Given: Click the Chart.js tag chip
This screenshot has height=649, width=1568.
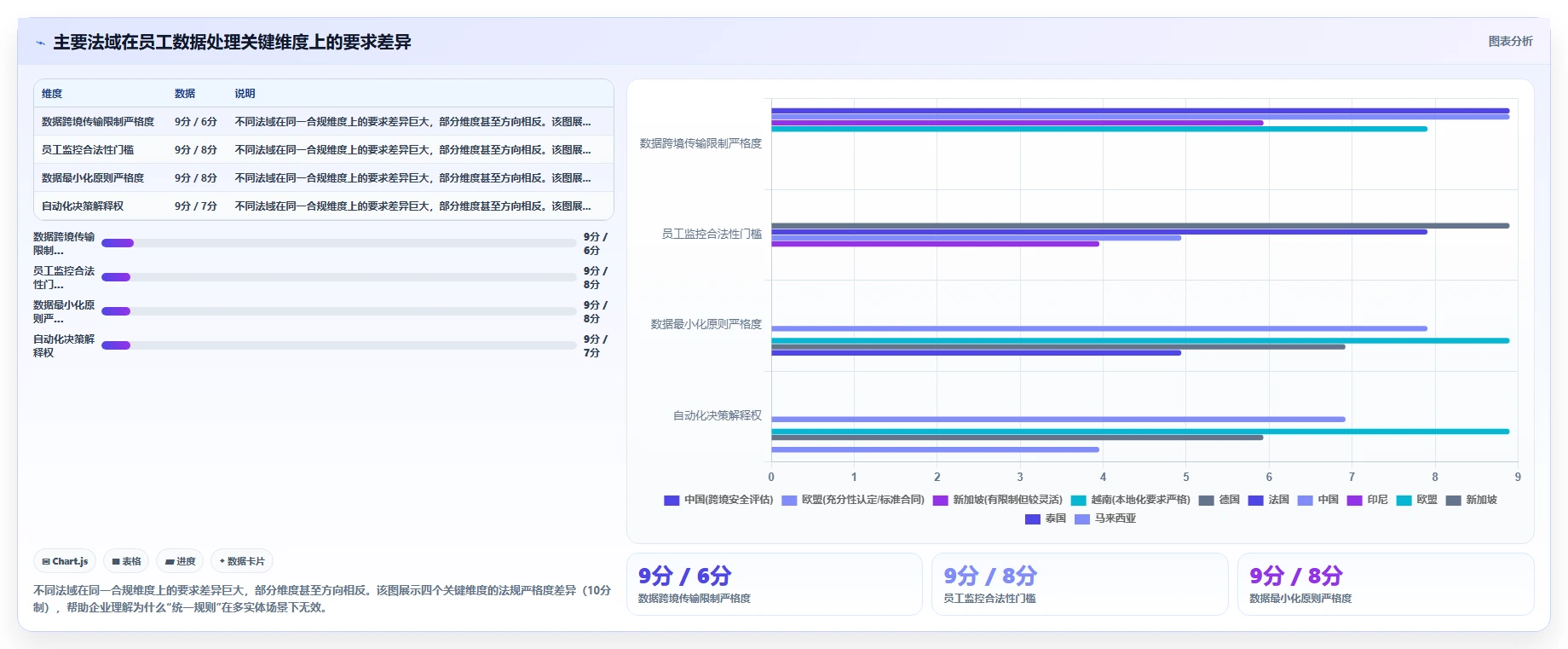Looking at the screenshot, I should [x=65, y=561].
